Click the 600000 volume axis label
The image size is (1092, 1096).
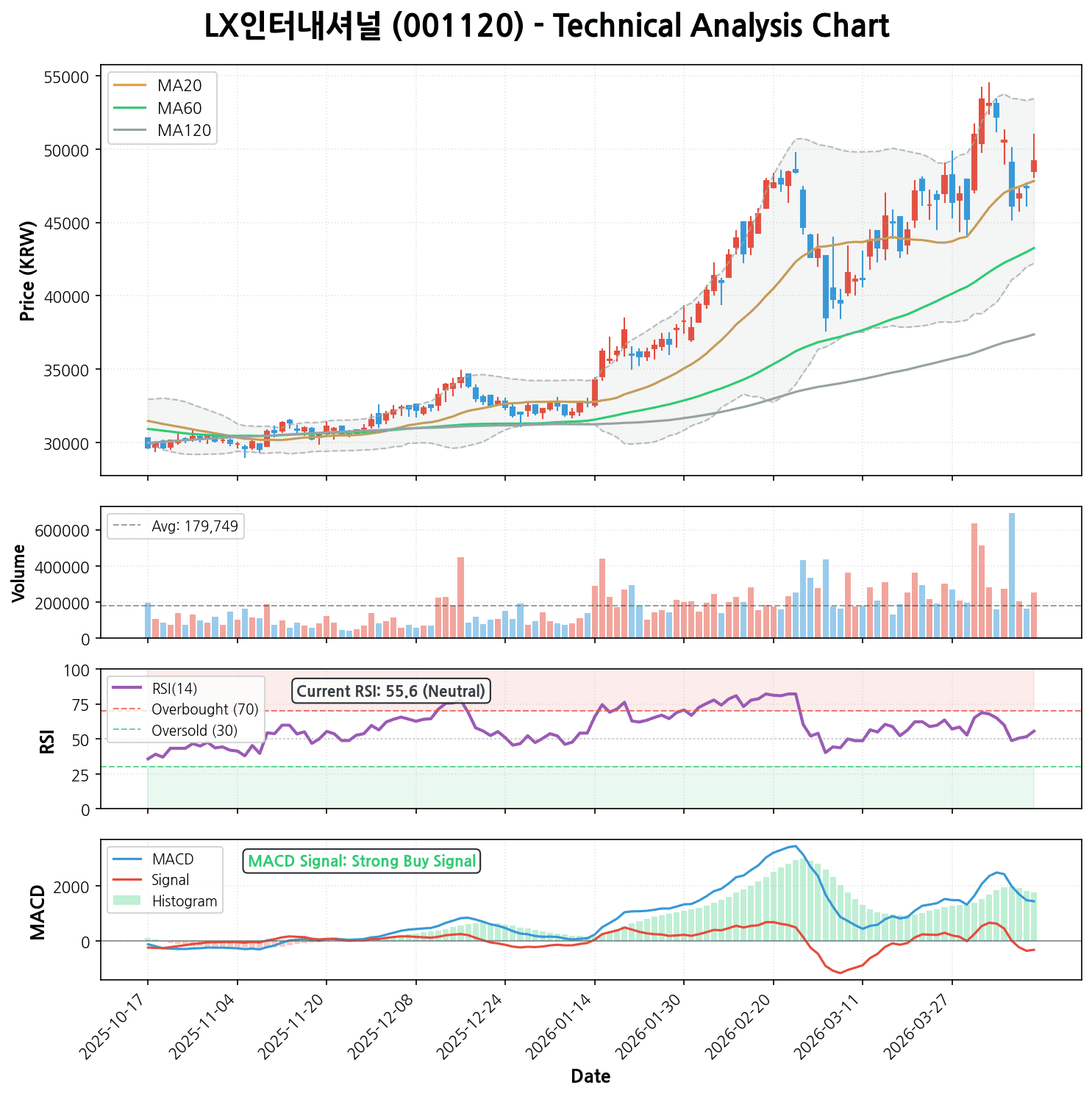pos(63,531)
